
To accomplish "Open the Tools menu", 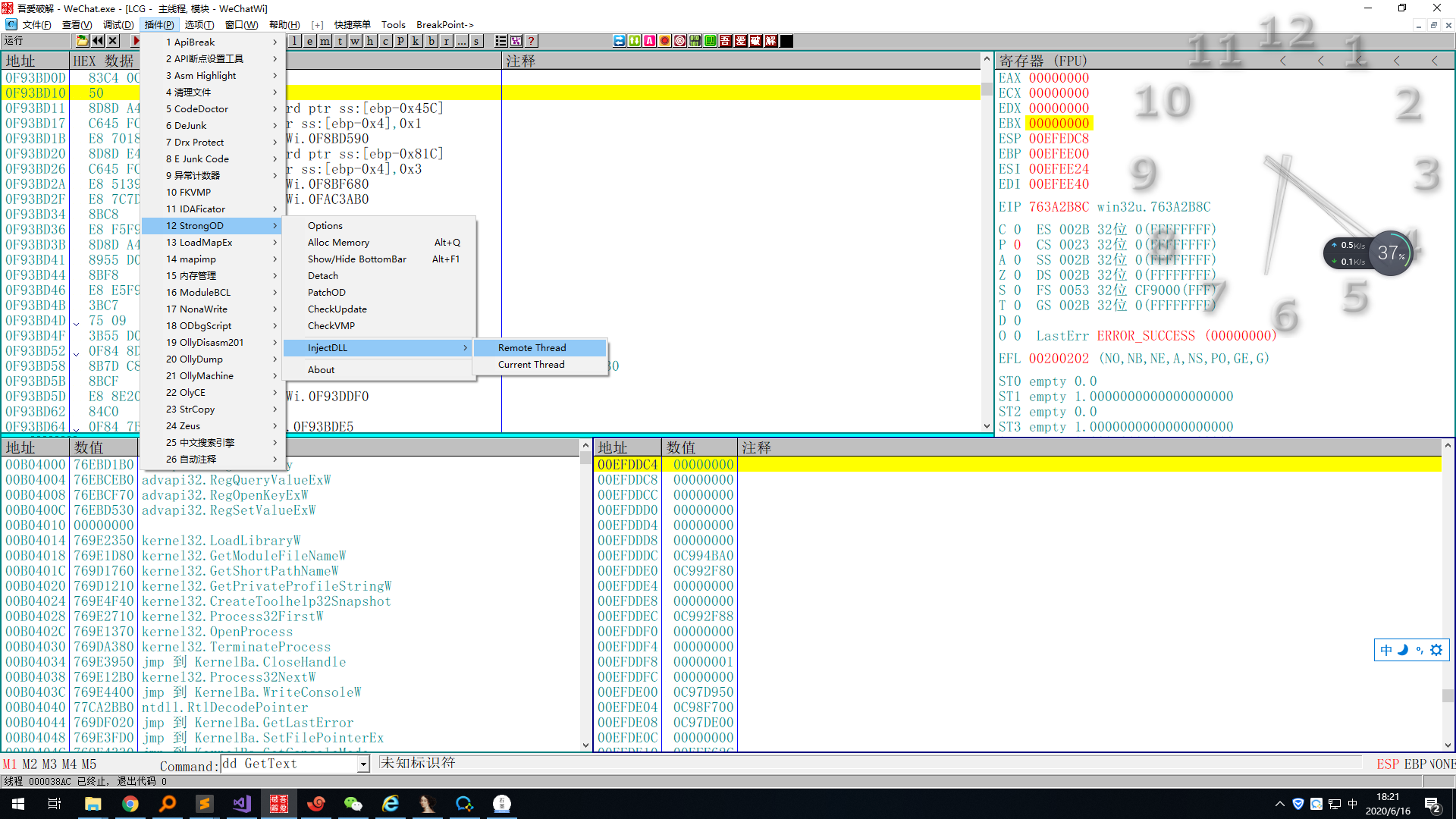I will (393, 25).
